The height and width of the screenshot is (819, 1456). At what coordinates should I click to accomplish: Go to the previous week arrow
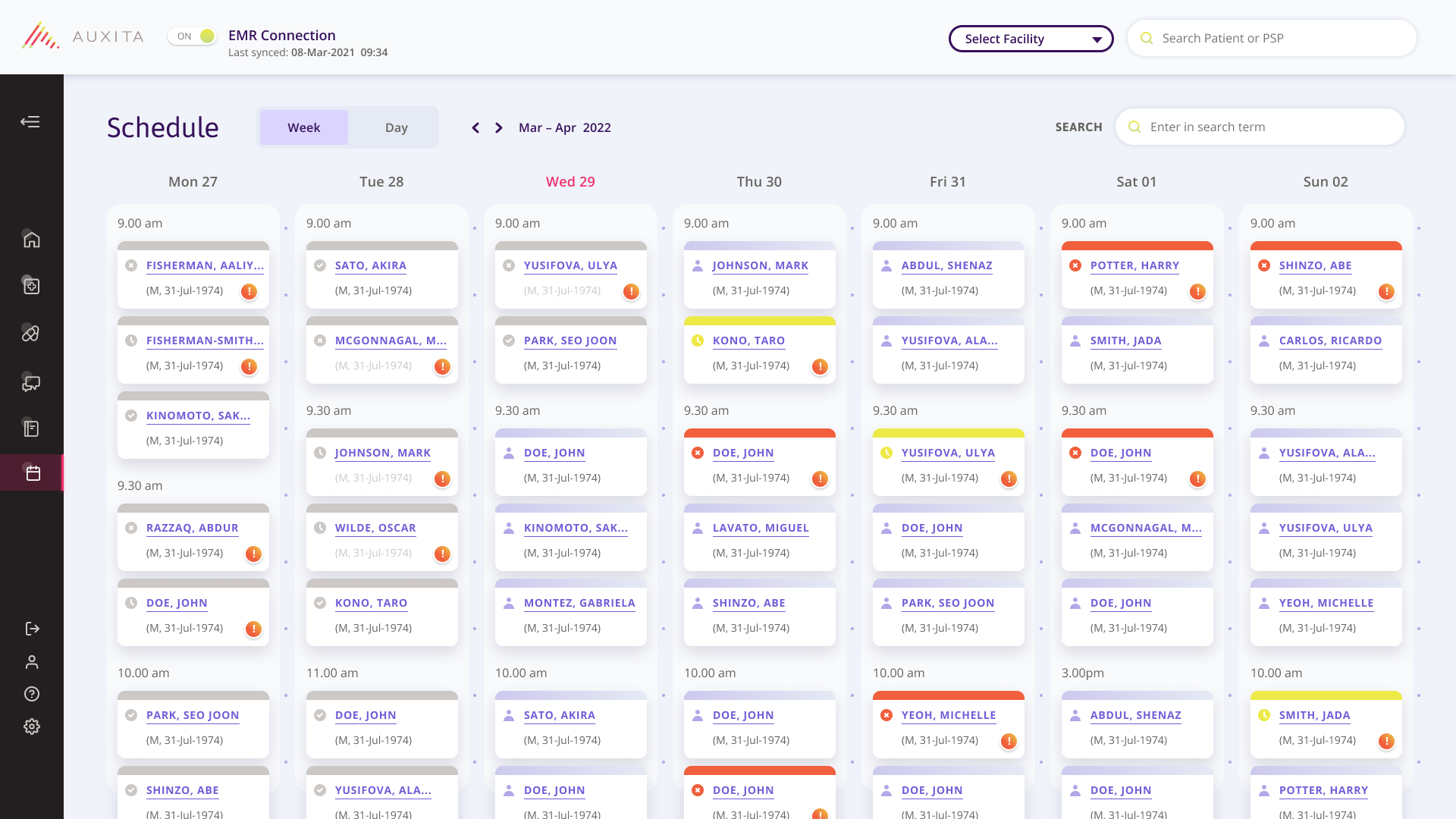tap(475, 128)
